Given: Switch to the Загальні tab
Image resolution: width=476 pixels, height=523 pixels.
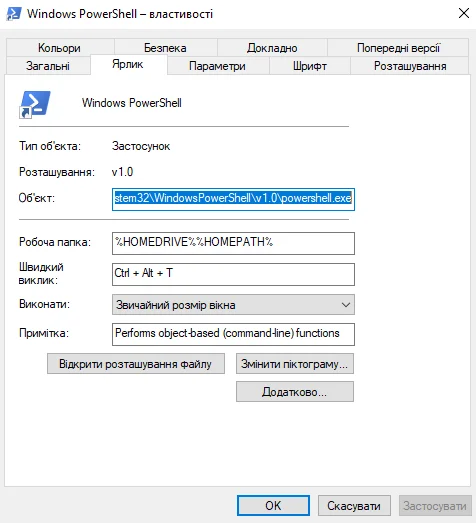Looking at the screenshot, I should click(x=48, y=66).
